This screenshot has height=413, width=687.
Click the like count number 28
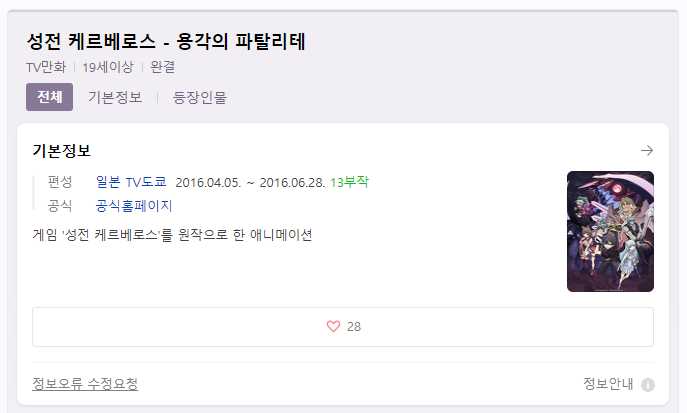point(354,327)
